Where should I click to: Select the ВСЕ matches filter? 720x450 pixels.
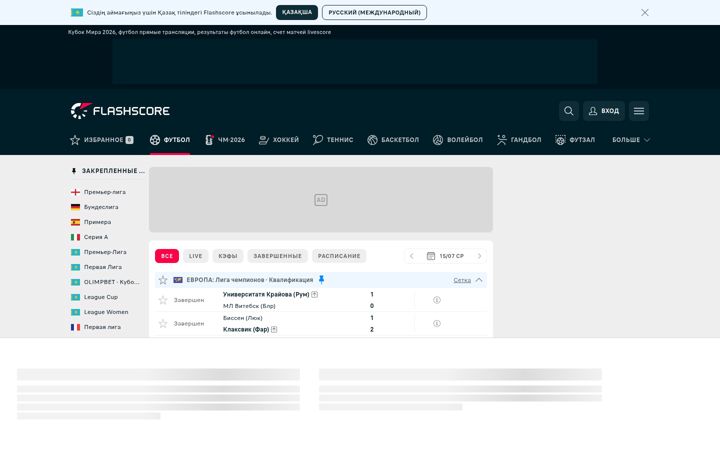pos(167,256)
